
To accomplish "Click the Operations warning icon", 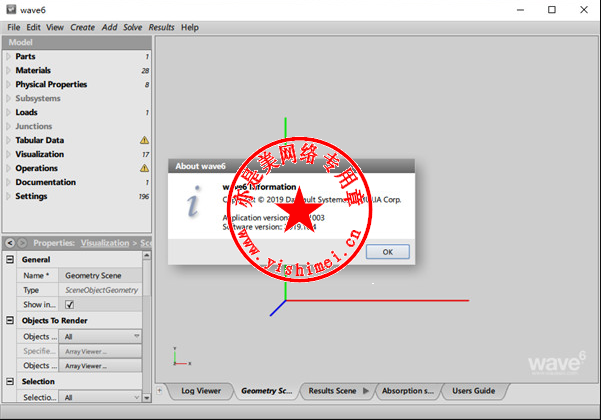I will click(145, 168).
